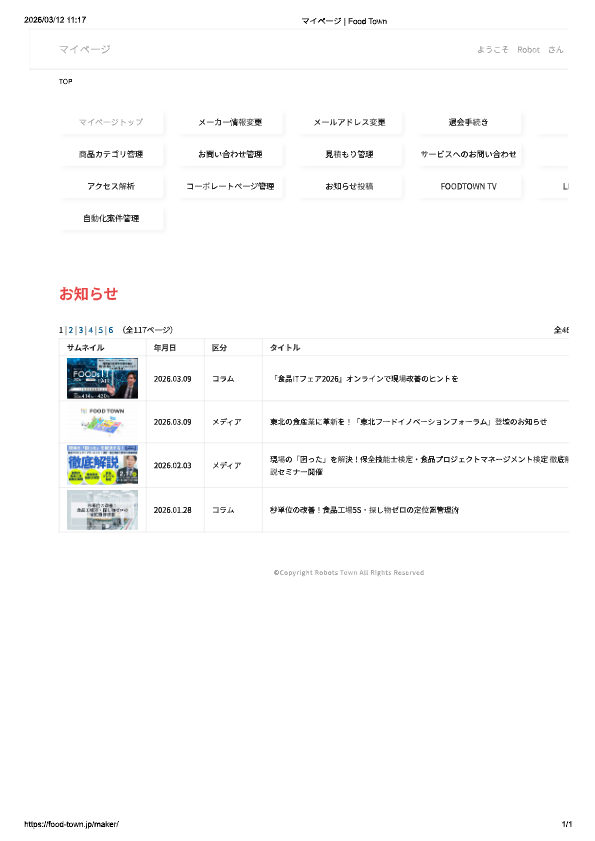Screen dimensions: 595x841
Task: Click title 現場の「困った」を解決 seminar
Action: (x=420, y=466)
